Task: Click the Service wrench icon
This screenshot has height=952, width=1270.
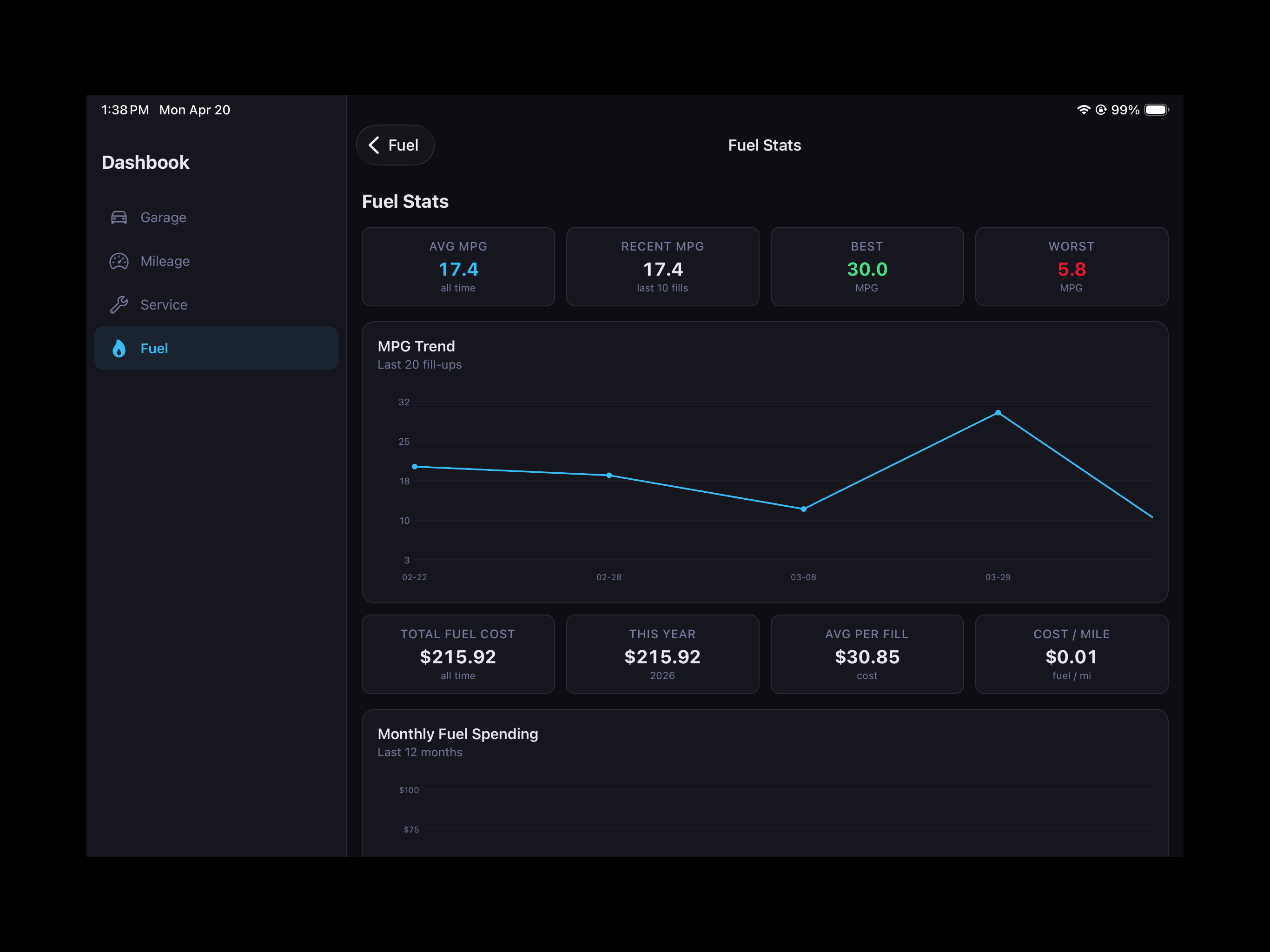Action: click(119, 305)
